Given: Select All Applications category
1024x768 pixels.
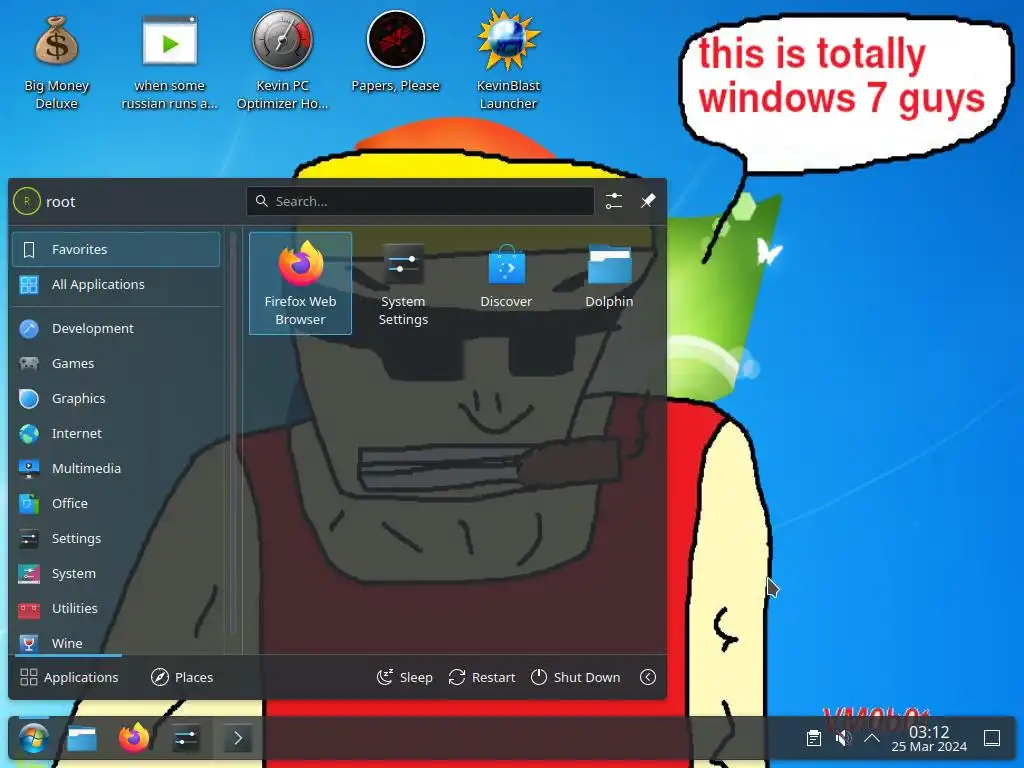Looking at the screenshot, I should point(116,285).
